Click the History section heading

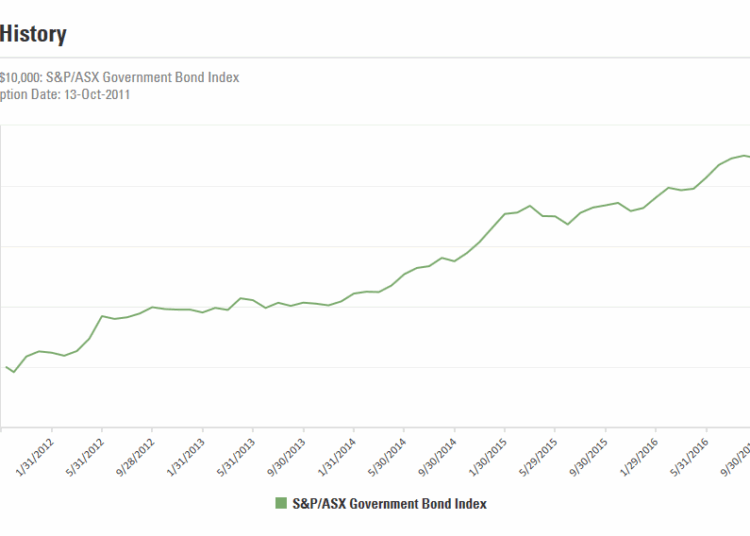click(x=33, y=34)
